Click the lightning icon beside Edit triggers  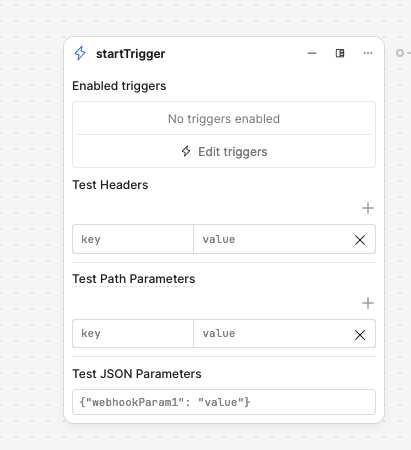[x=186, y=151]
